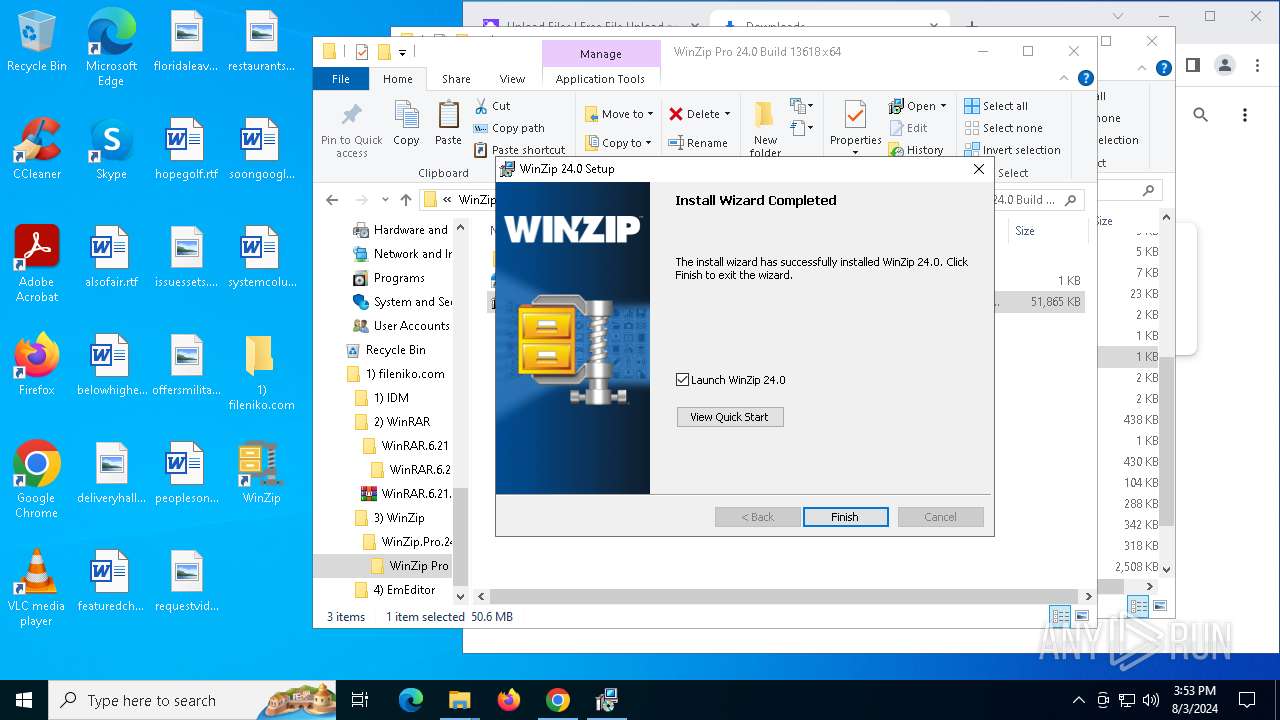This screenshot has width=1280, height=720.
Task: Switch to the Home ribbon tab
Action: pyautogui.click(x=397, y=79)
